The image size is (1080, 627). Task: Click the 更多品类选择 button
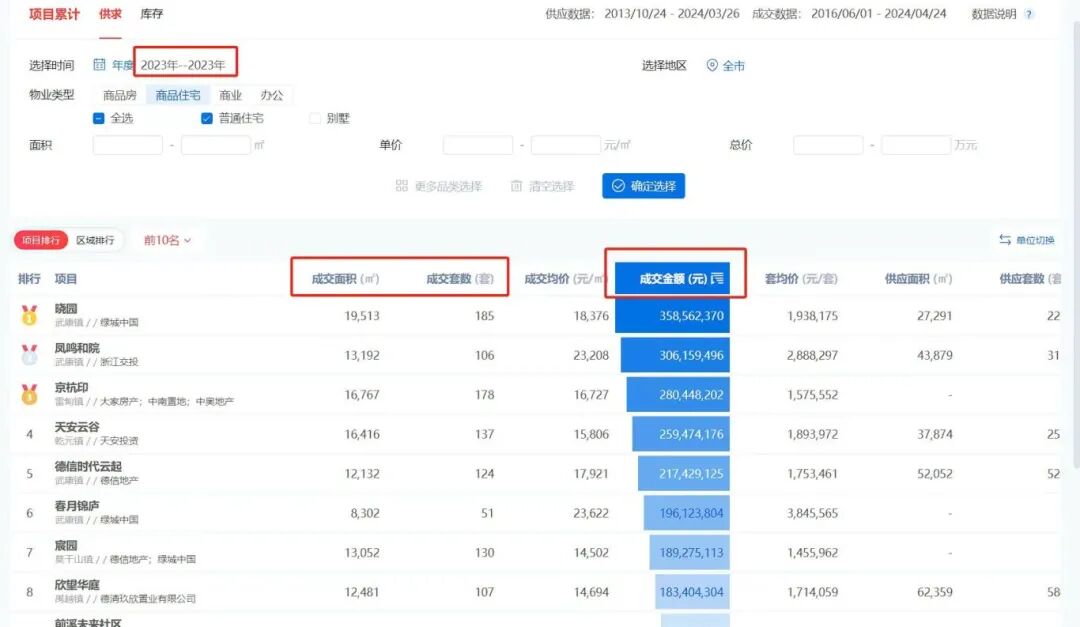coord(439,186)
